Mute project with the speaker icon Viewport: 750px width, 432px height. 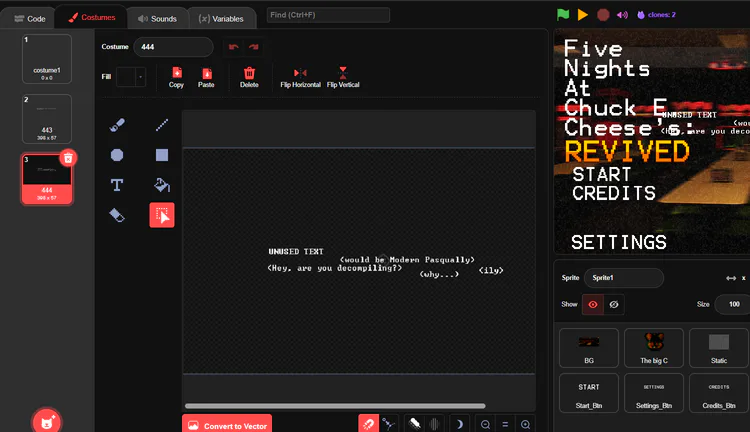[x=622, y=15]
